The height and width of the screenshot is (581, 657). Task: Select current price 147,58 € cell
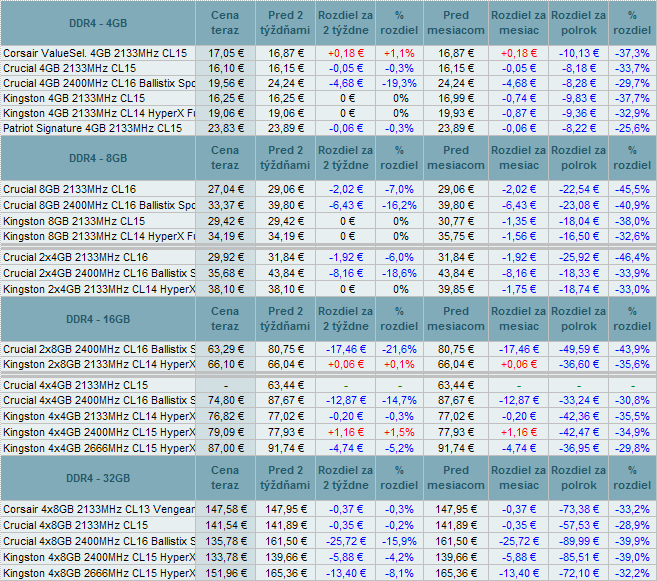point(225,509)
